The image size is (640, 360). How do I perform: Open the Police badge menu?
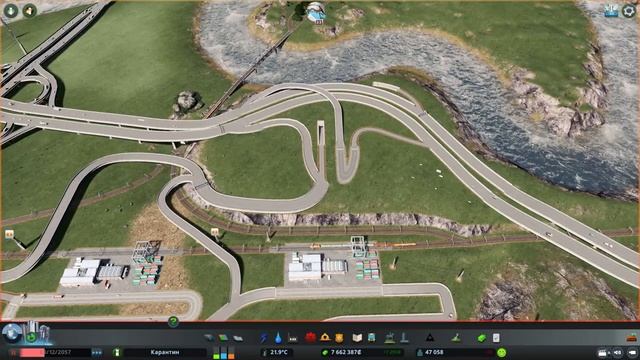339,338
